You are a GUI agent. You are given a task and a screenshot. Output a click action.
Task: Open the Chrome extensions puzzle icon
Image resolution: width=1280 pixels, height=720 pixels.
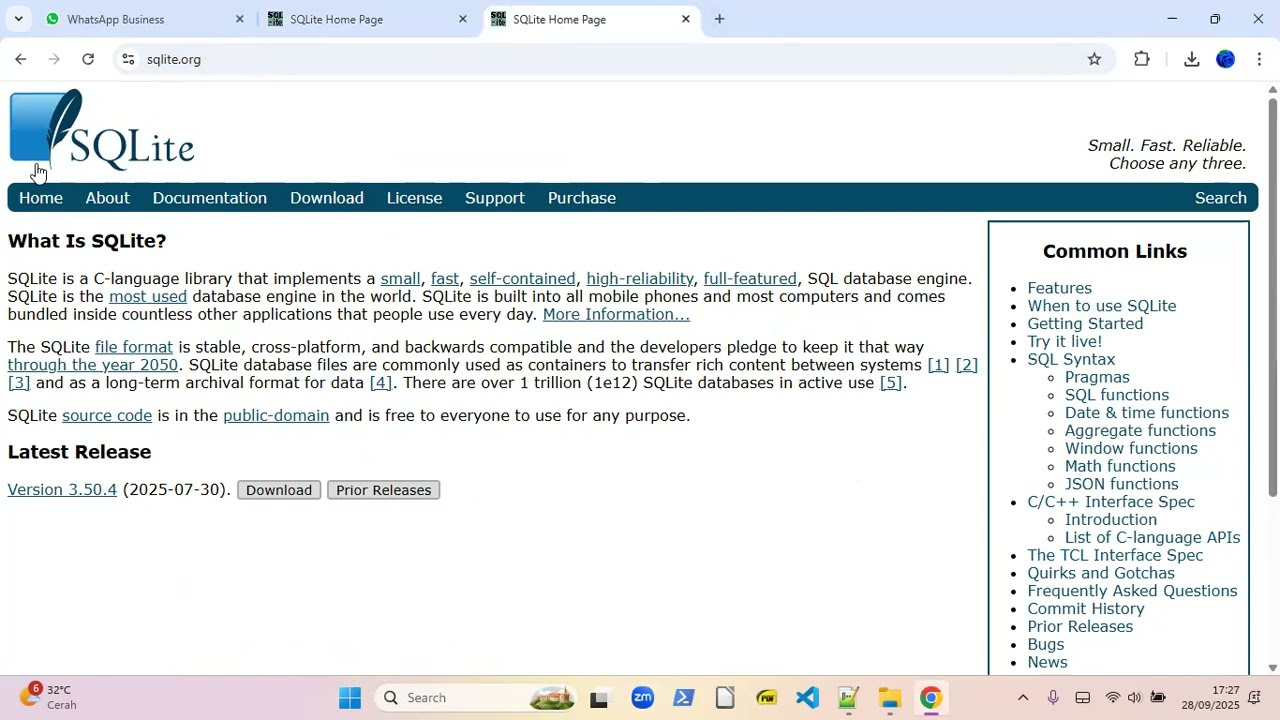click(x=1142, y=59)
